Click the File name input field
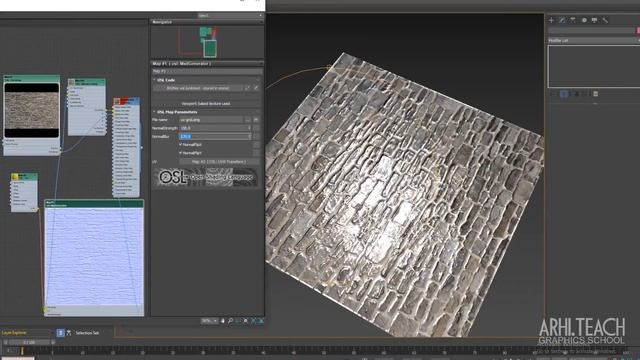The height and width of the screenshot is (360, 640). (211, 120)
